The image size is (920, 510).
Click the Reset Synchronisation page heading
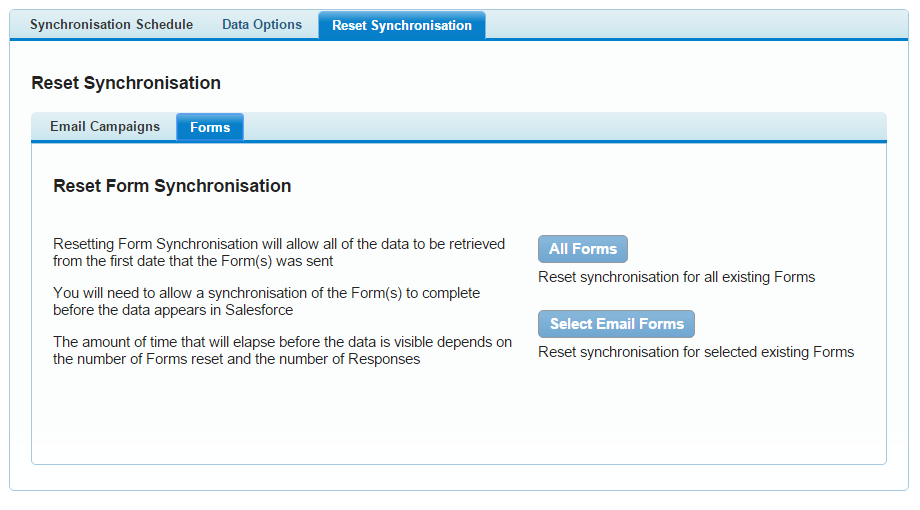[126, 83]
